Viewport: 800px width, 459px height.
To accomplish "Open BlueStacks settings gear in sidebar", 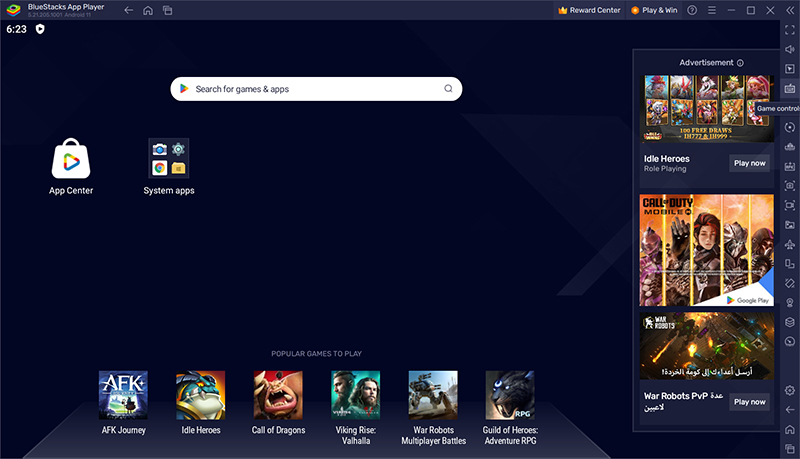I will coord(789,390).
